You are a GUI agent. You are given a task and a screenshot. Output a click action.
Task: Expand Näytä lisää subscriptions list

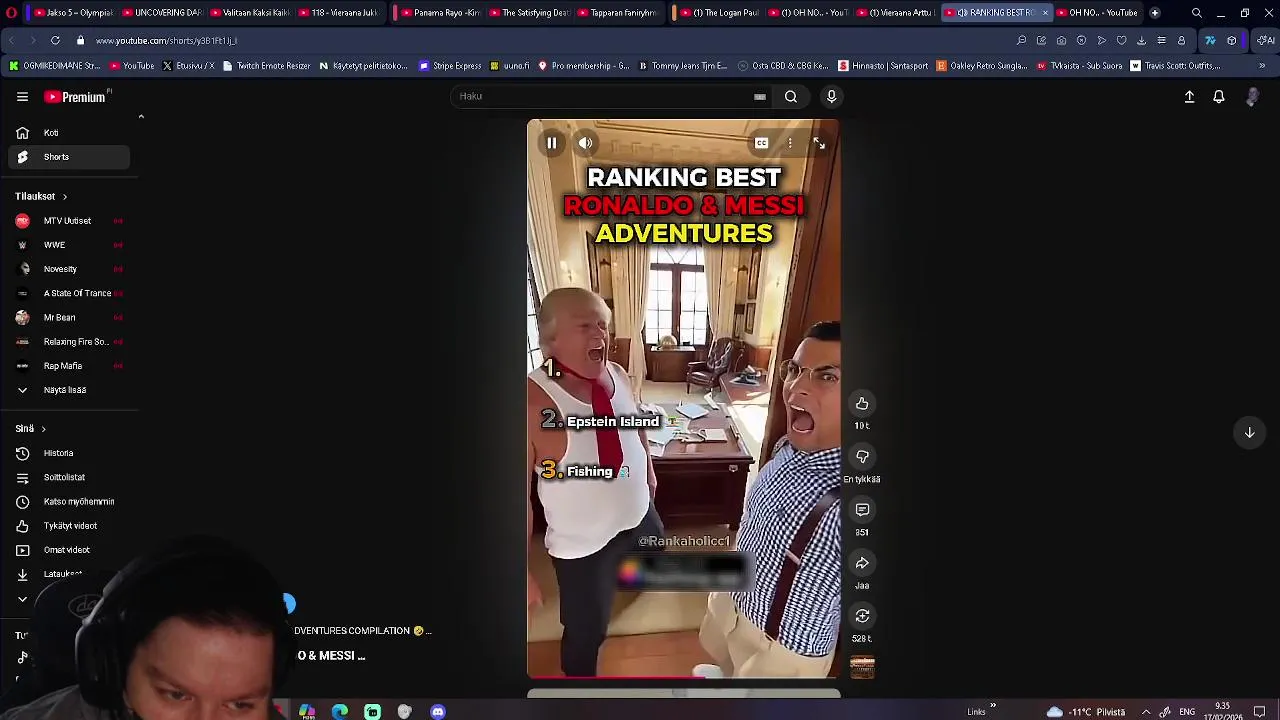coord(68,390)
